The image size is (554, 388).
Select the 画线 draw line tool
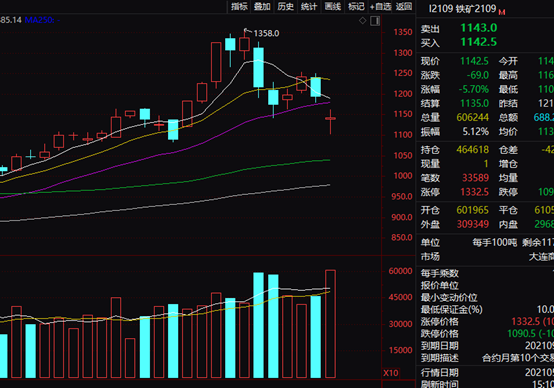pos(332,6)
